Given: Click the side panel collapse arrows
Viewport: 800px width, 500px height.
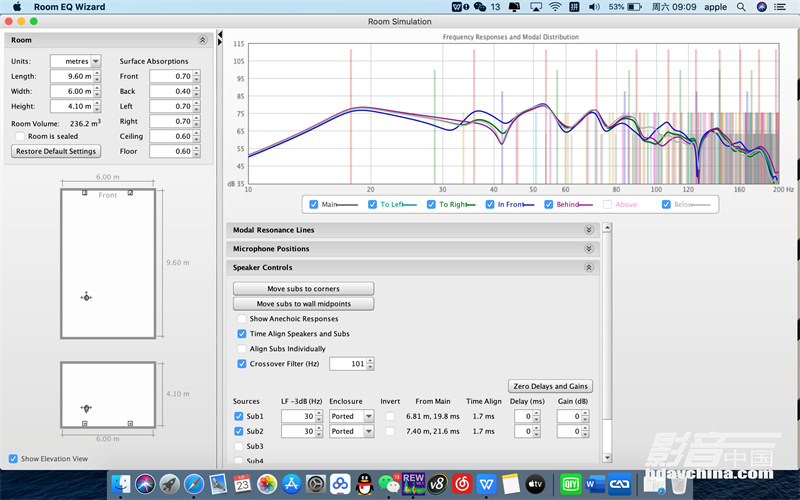Looking at the screenshot, I should tap(220, 38).
